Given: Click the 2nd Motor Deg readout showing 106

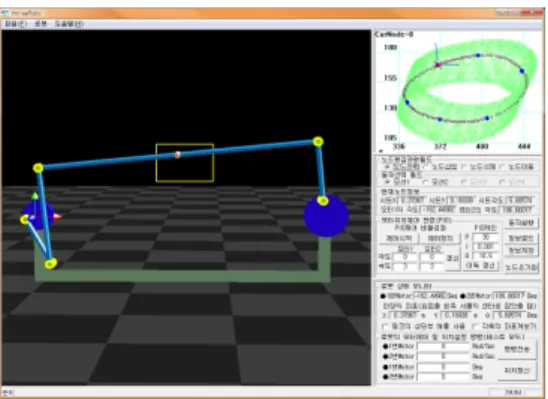Looking at the screenshot, I should tap(509, 296).
